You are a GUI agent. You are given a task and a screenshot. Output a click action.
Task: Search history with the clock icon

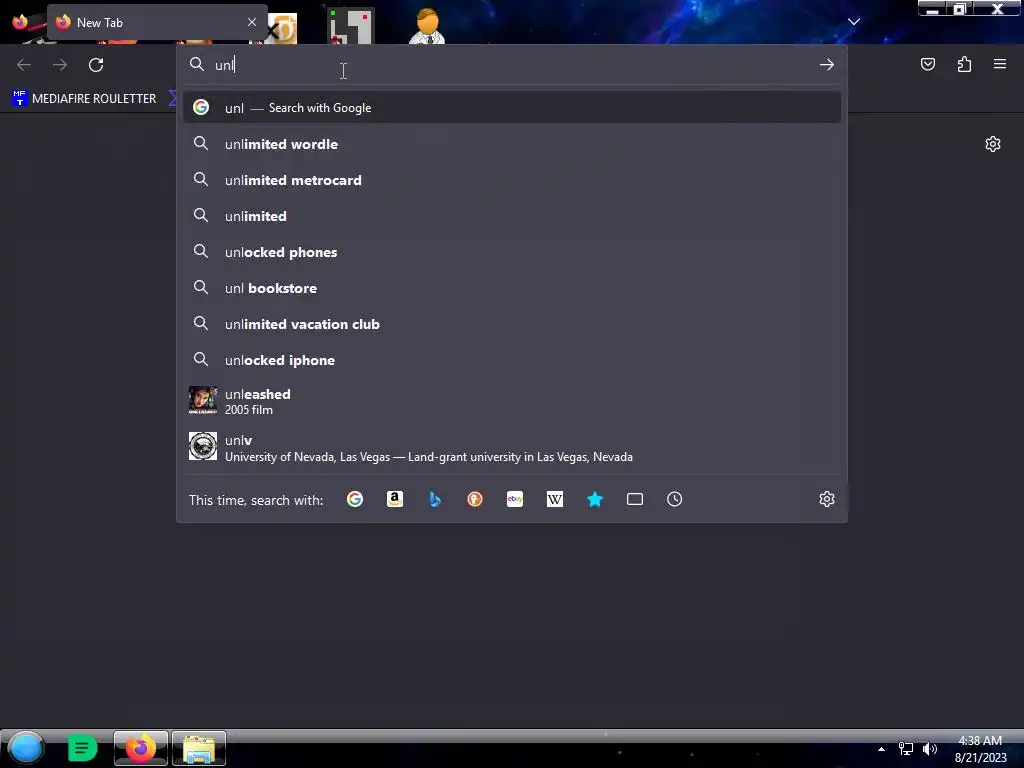675,500
